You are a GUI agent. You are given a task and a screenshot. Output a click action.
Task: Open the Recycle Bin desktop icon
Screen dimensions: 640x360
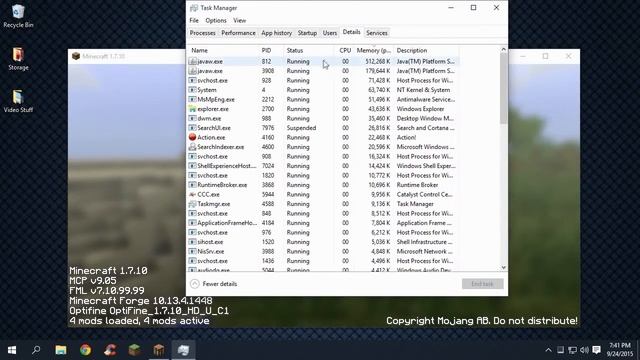coord(18,16)
